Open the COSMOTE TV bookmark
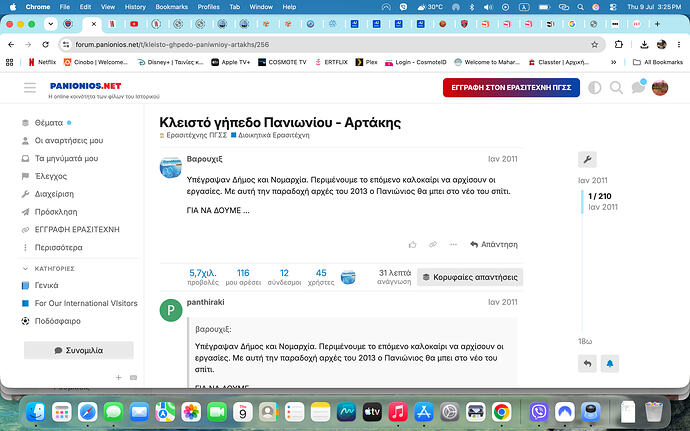 pyautogui.click(x=282, y=62)
